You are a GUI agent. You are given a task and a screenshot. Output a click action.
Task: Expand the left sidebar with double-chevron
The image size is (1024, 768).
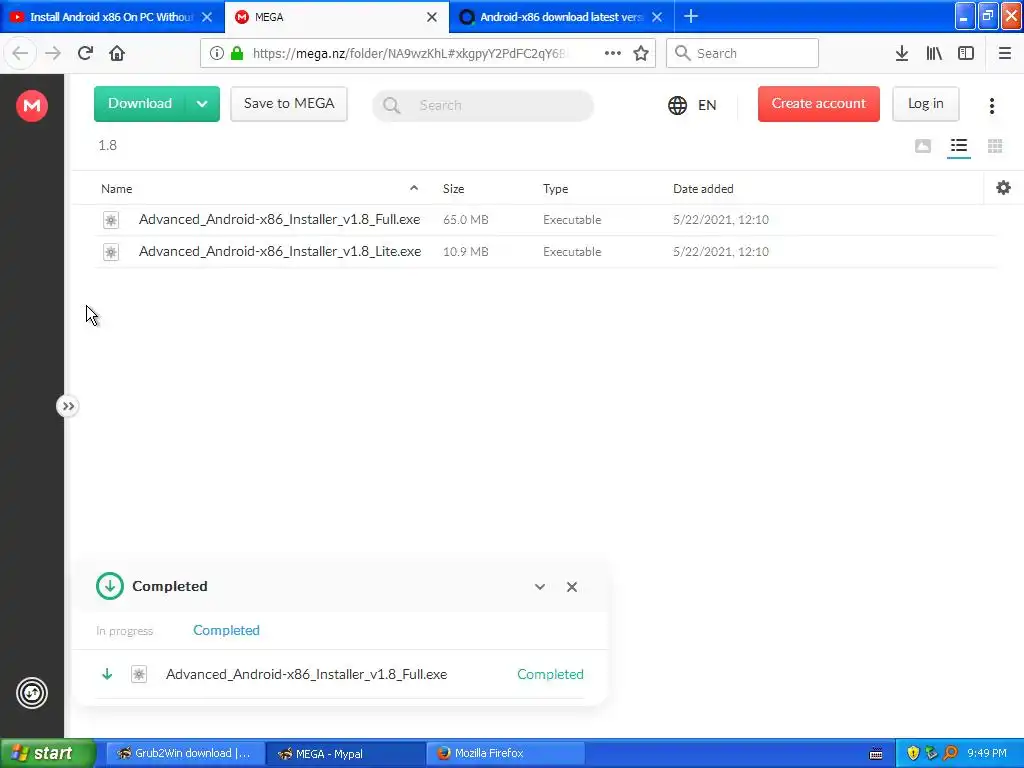(68, 406)
